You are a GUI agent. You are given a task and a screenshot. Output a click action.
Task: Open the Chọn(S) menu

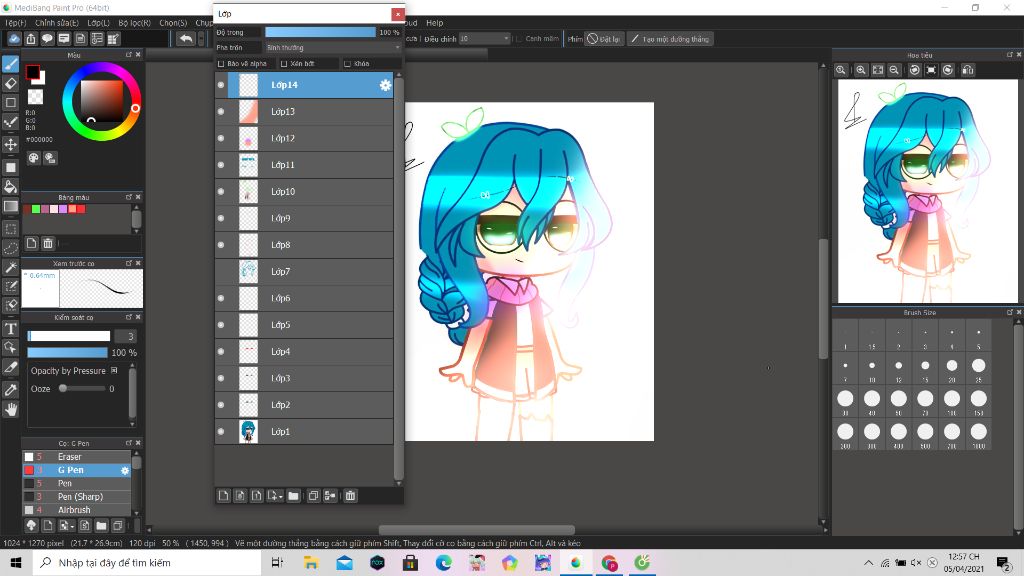coord(173,23)
